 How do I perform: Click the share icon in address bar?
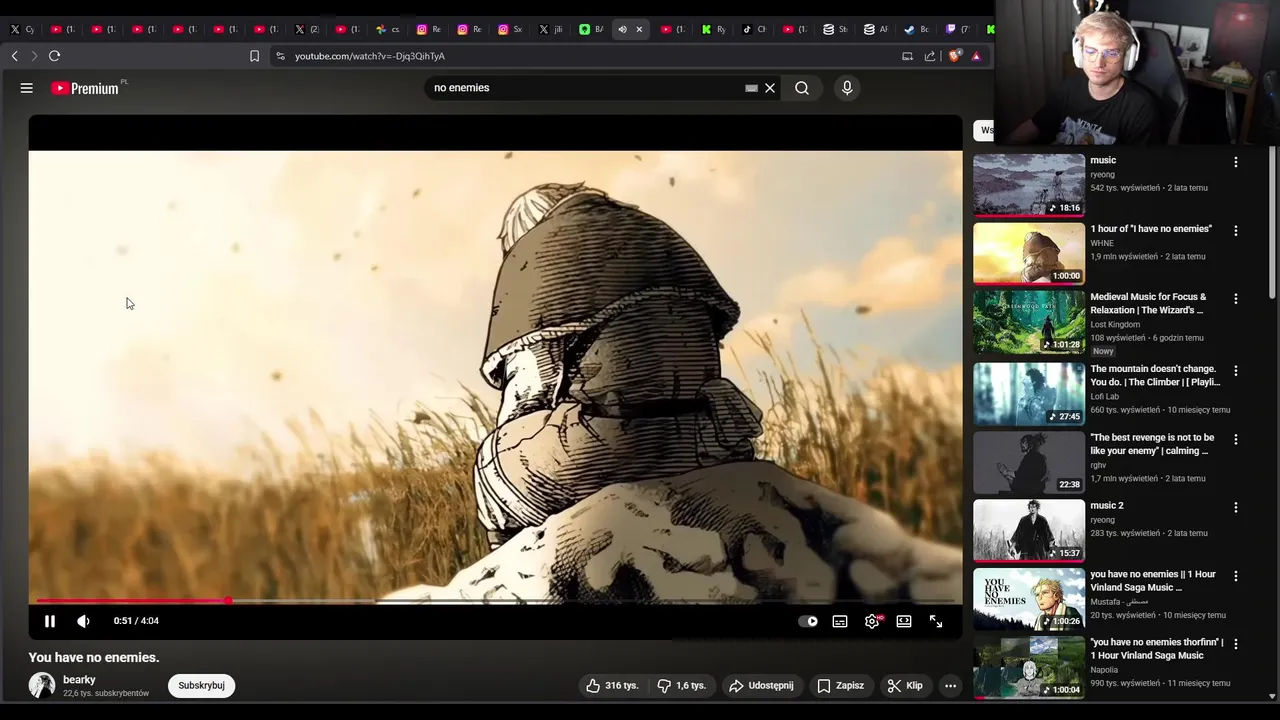[x=930, y=56]
